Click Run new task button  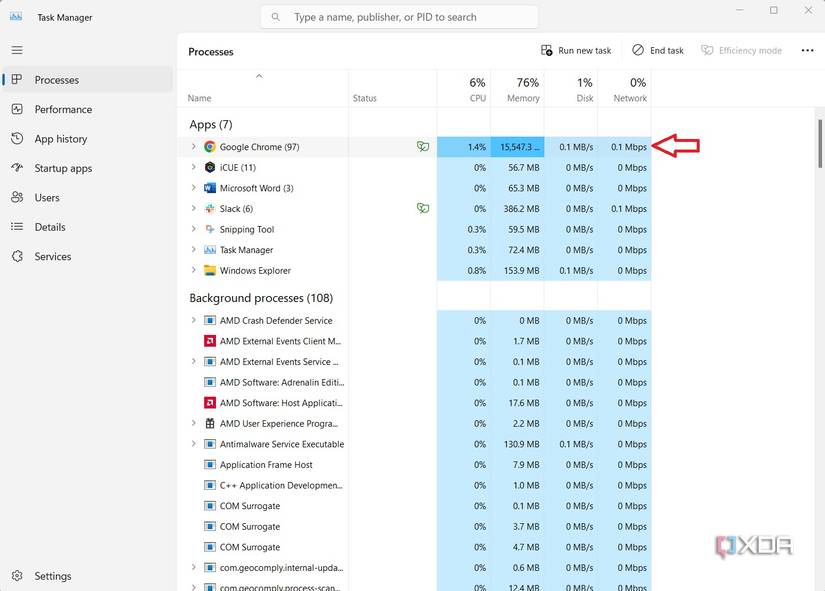tap(576, 51)
